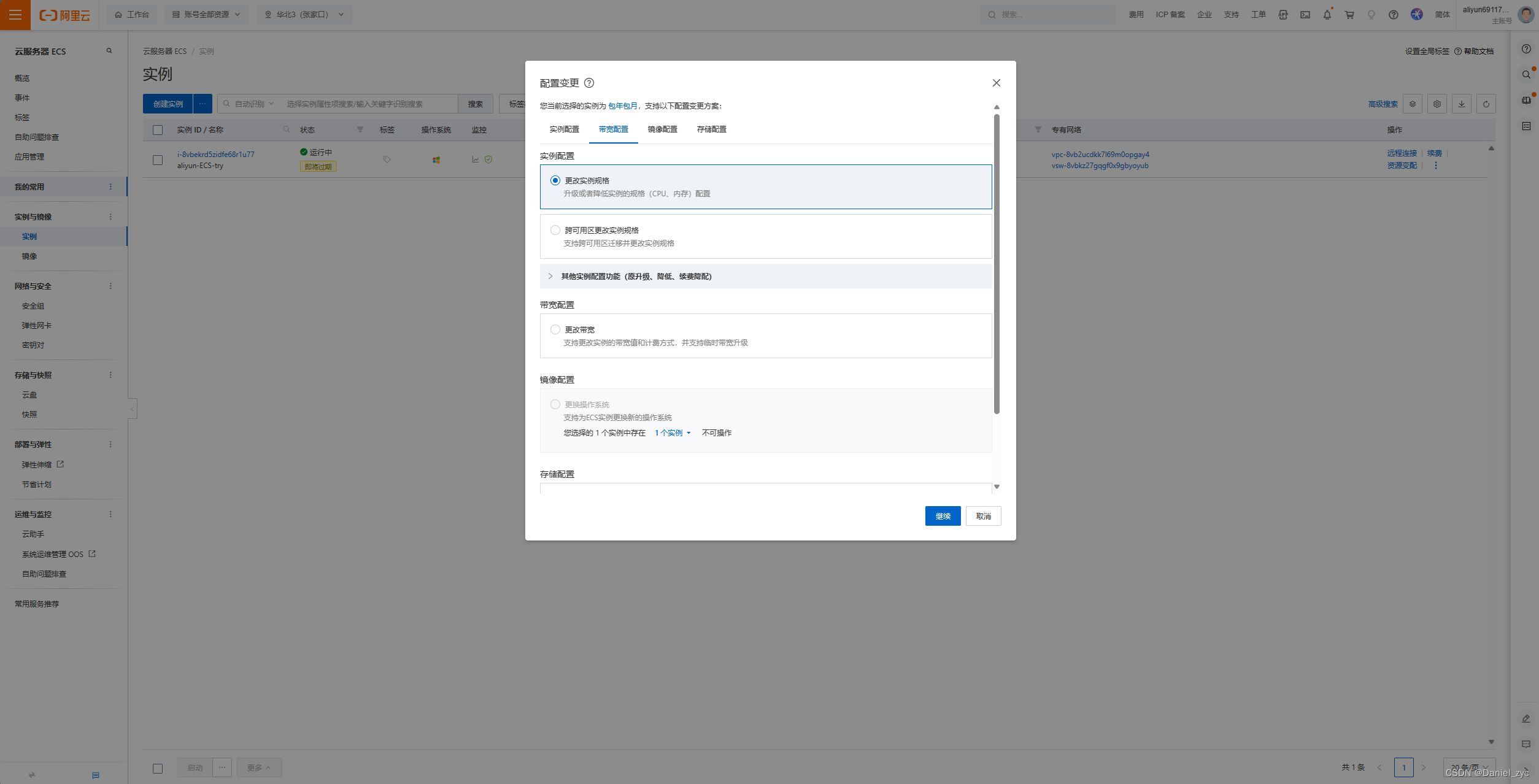Open the column settings gear icon
This screenshot has width=1539, height=784.
pos(1437,104)
